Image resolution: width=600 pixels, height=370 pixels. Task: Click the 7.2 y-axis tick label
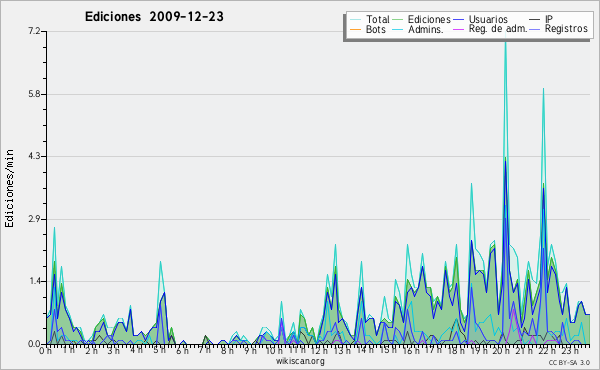click(x=34, y=31)
